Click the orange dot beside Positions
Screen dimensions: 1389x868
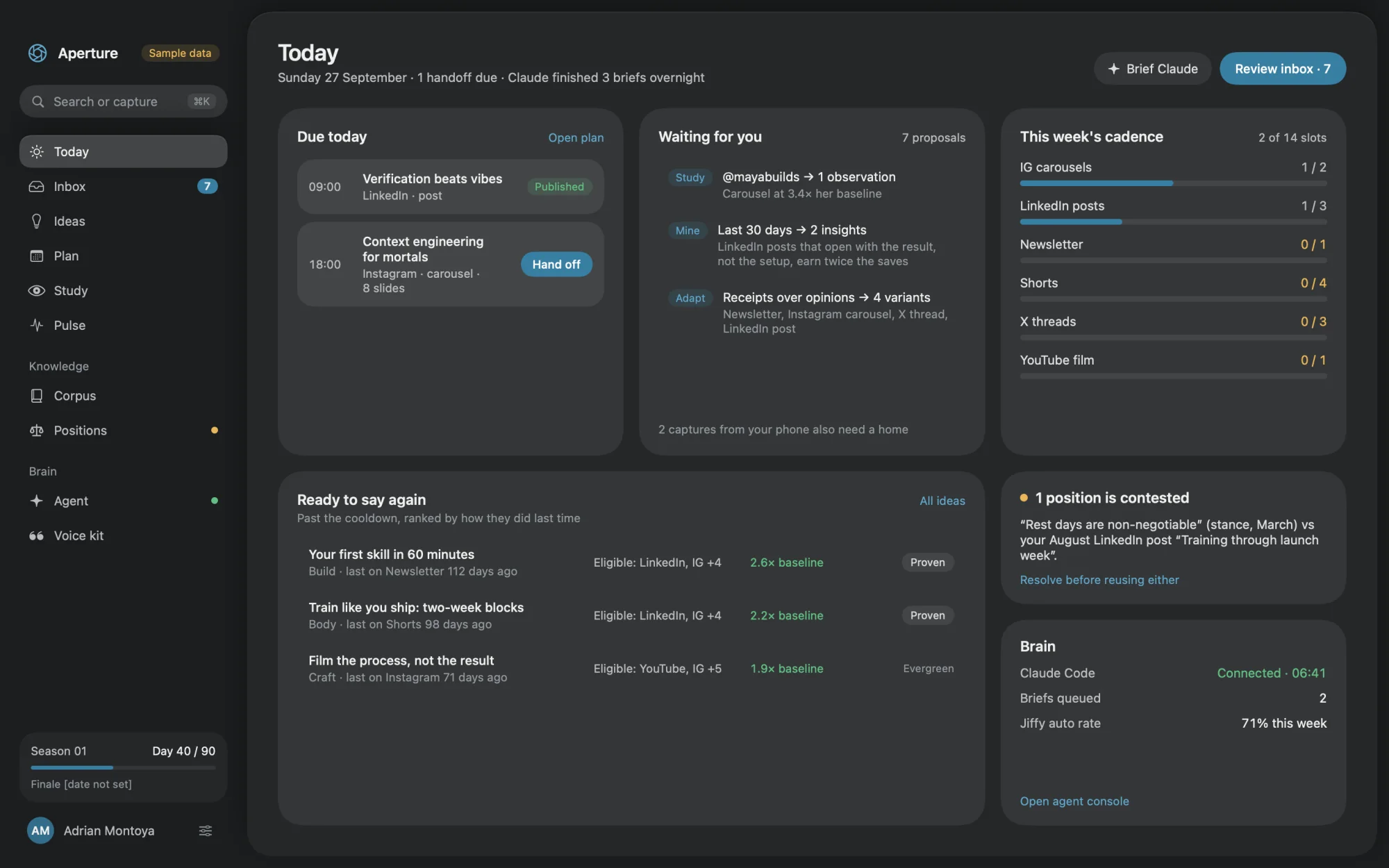(215, 430)
